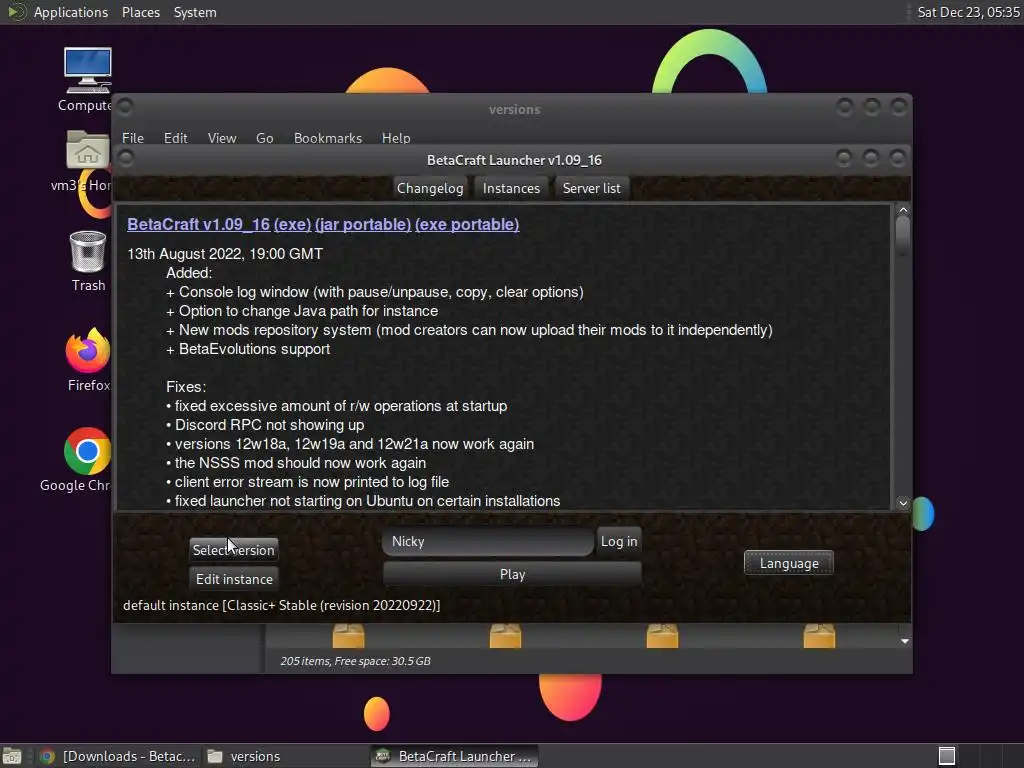Open File menu in versions window

(133, 138)
